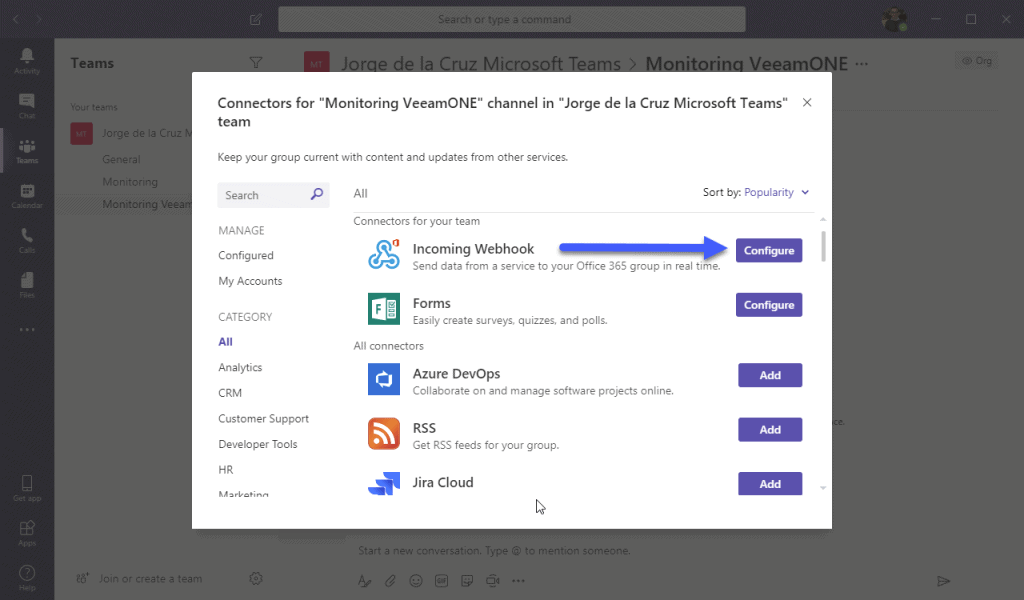The width and height of the screenshot is (1024, 600).
Task: Configure the Incoming Webhook connector
Action: click(x=769, y=251)
